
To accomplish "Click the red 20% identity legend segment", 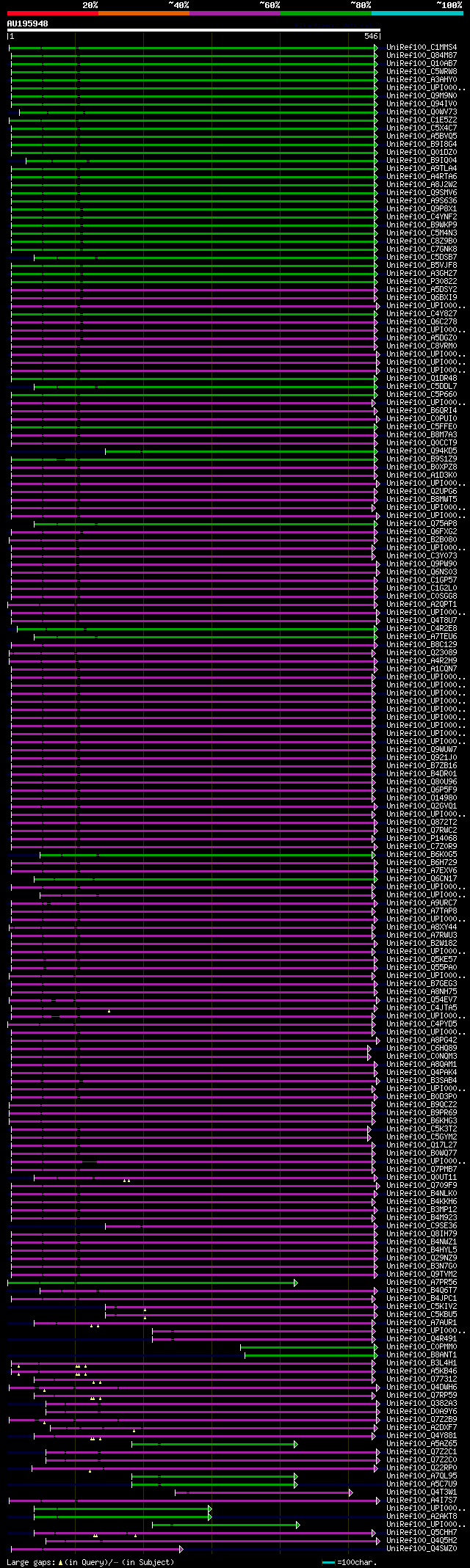I will tap(53, 13).
